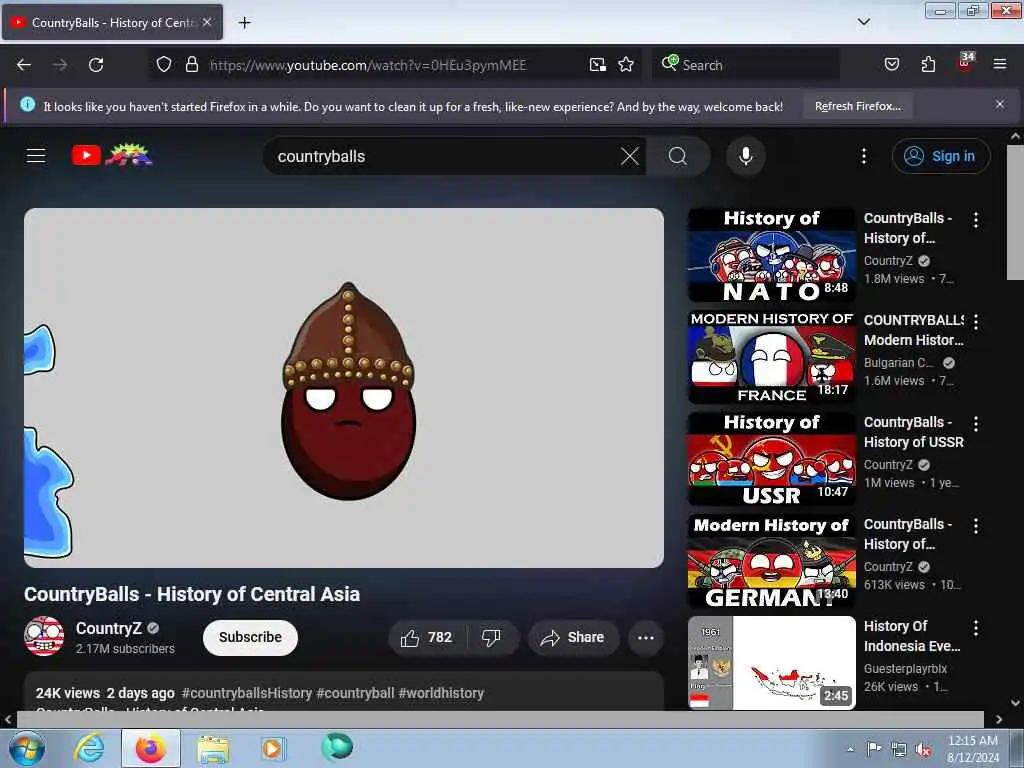Open Modern History of France thumbnail
1024x768 pixels.
click(x=771, y=357)
